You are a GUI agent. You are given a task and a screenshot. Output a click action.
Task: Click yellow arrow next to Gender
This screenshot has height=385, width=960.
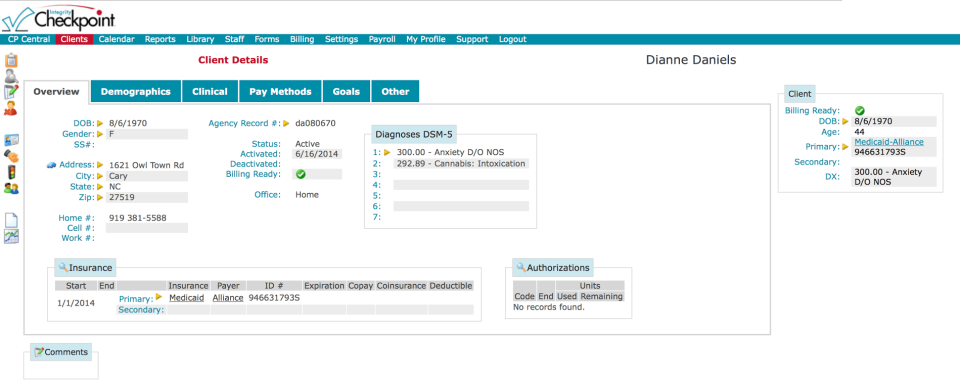pos(100,133)
